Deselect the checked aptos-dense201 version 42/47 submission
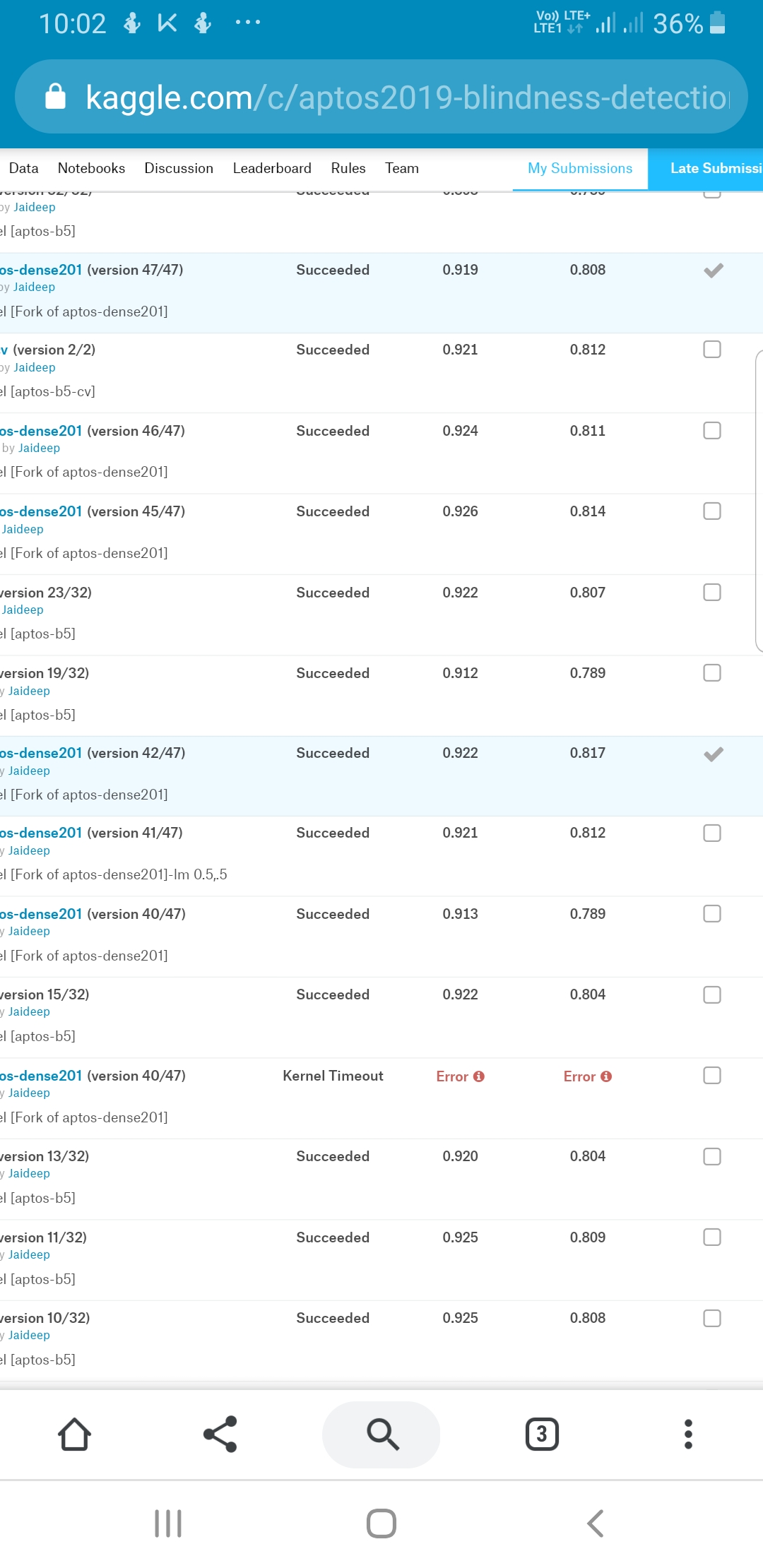This screenshot has height=1568, width=763. (713, 753)
